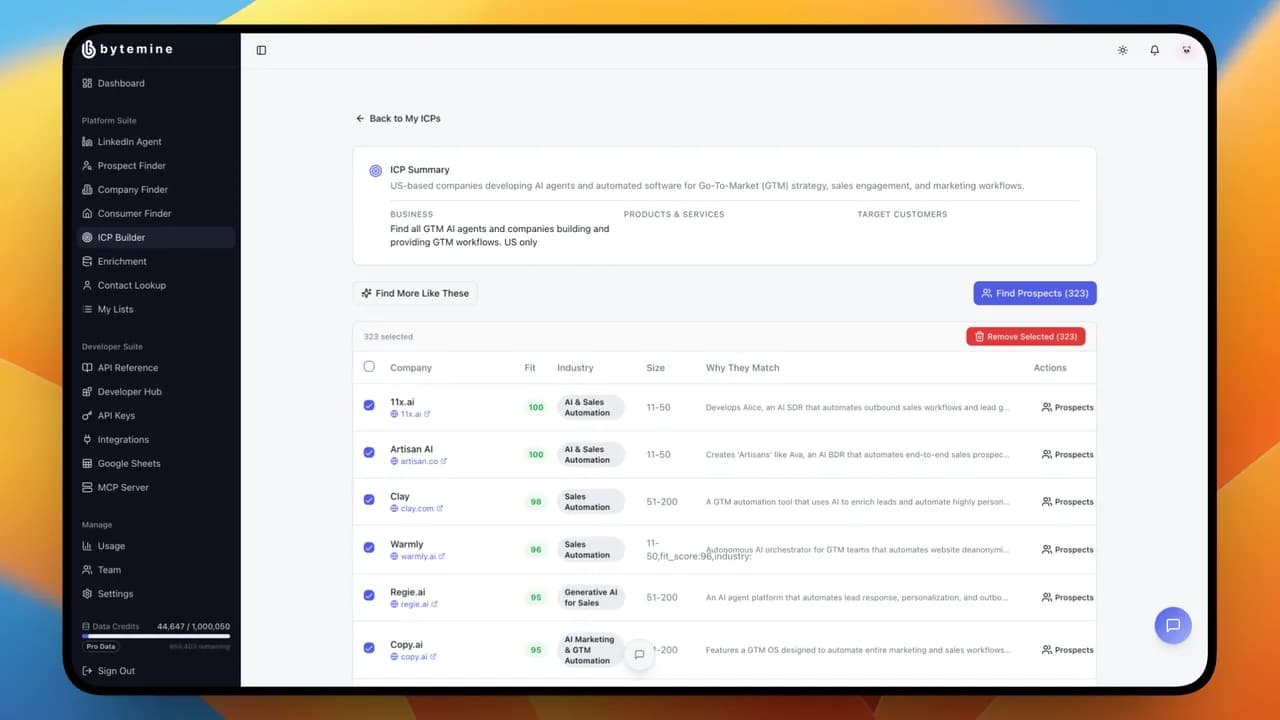This screenshot has height=720, width=1280.
Task: View Prospects for Warmly
Action: (1067, 549)
